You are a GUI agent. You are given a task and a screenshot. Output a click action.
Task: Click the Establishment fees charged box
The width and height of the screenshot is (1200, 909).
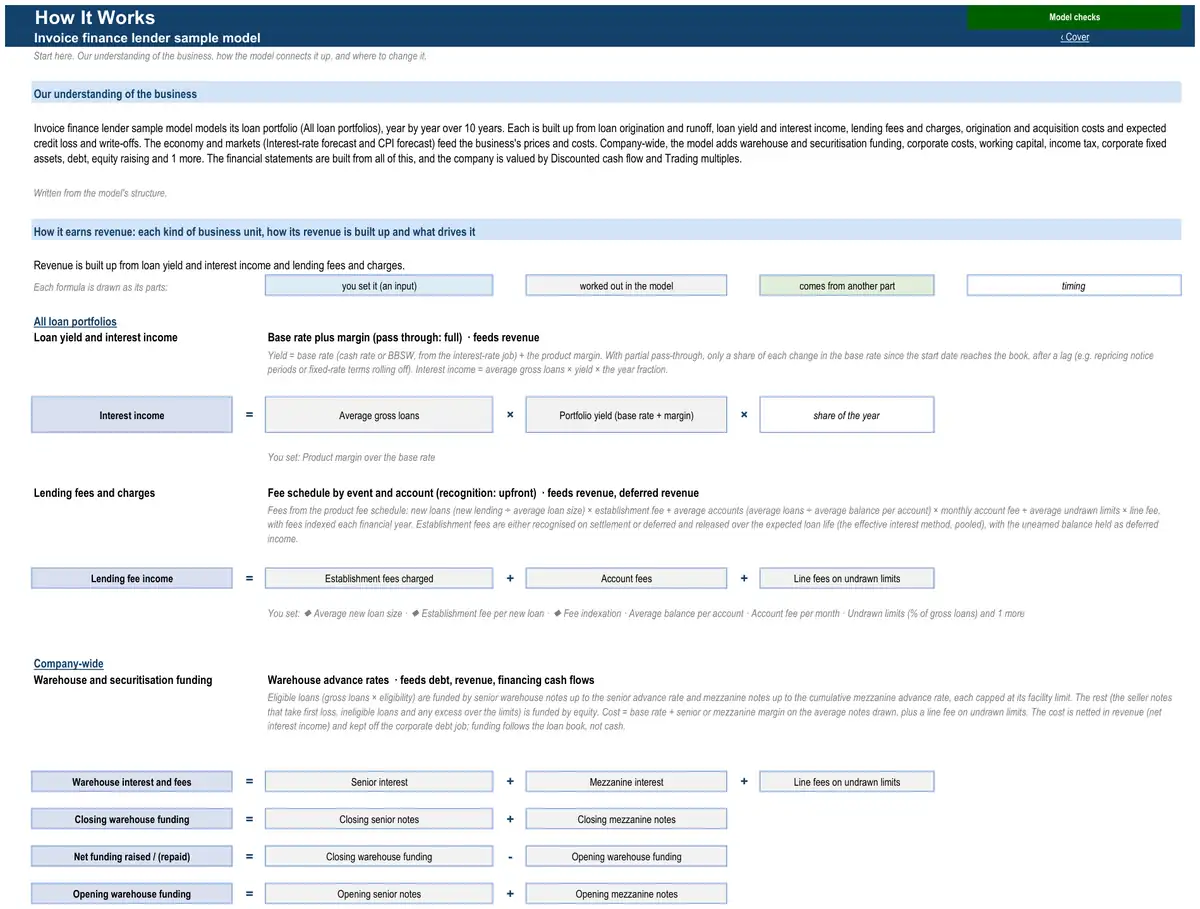tap(379, 578)
